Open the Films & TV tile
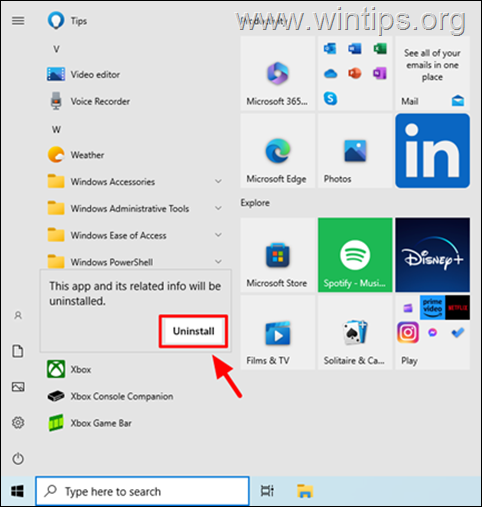The image size is (482, 507). (278, 332)
